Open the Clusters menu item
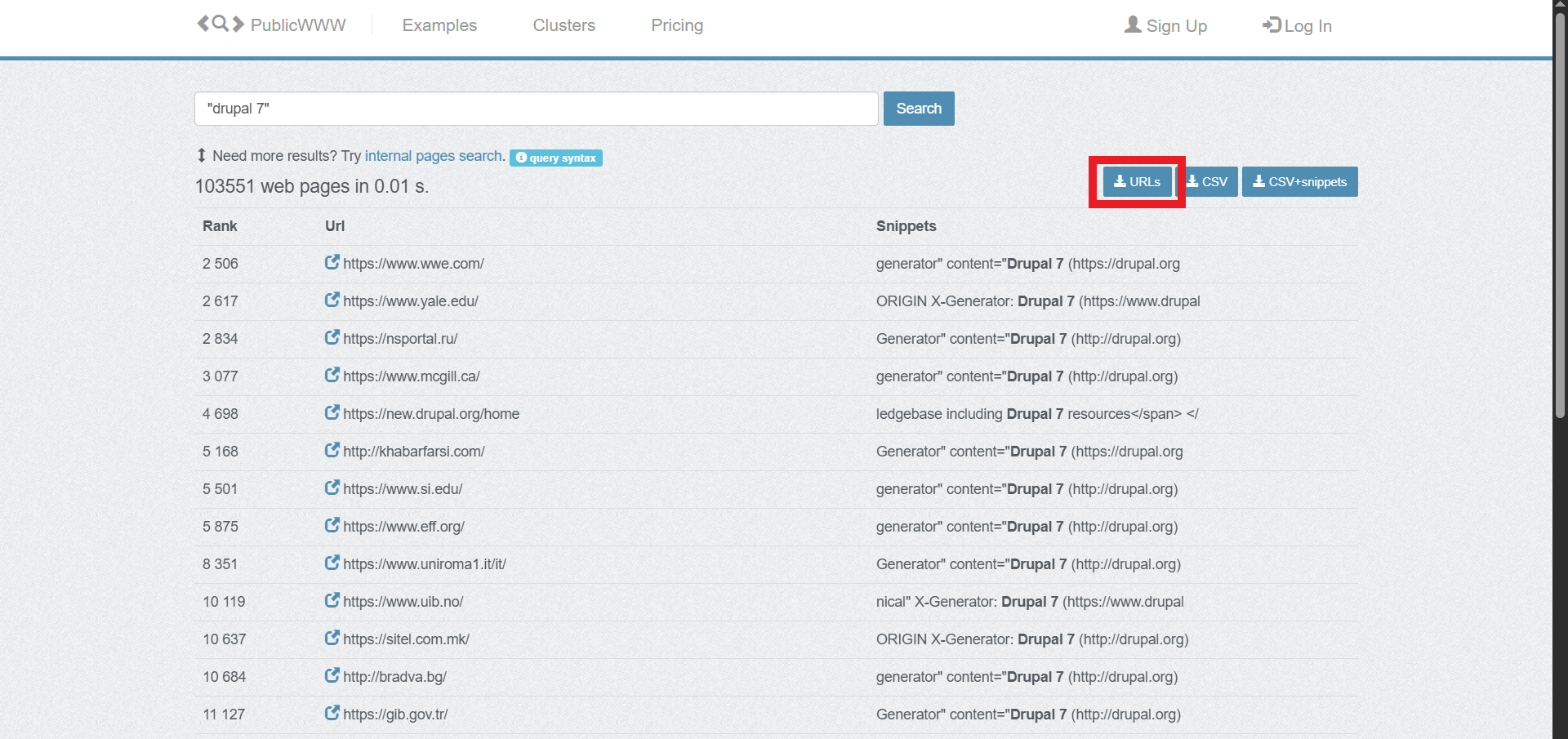Image resolution: width=1568 pixels, height=739 pixels. click(564, 25)
